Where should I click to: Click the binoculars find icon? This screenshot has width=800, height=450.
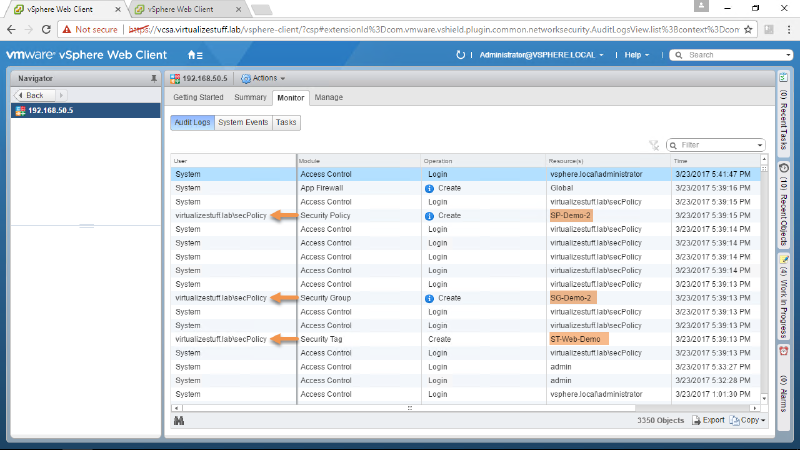(x=179, y=421)
